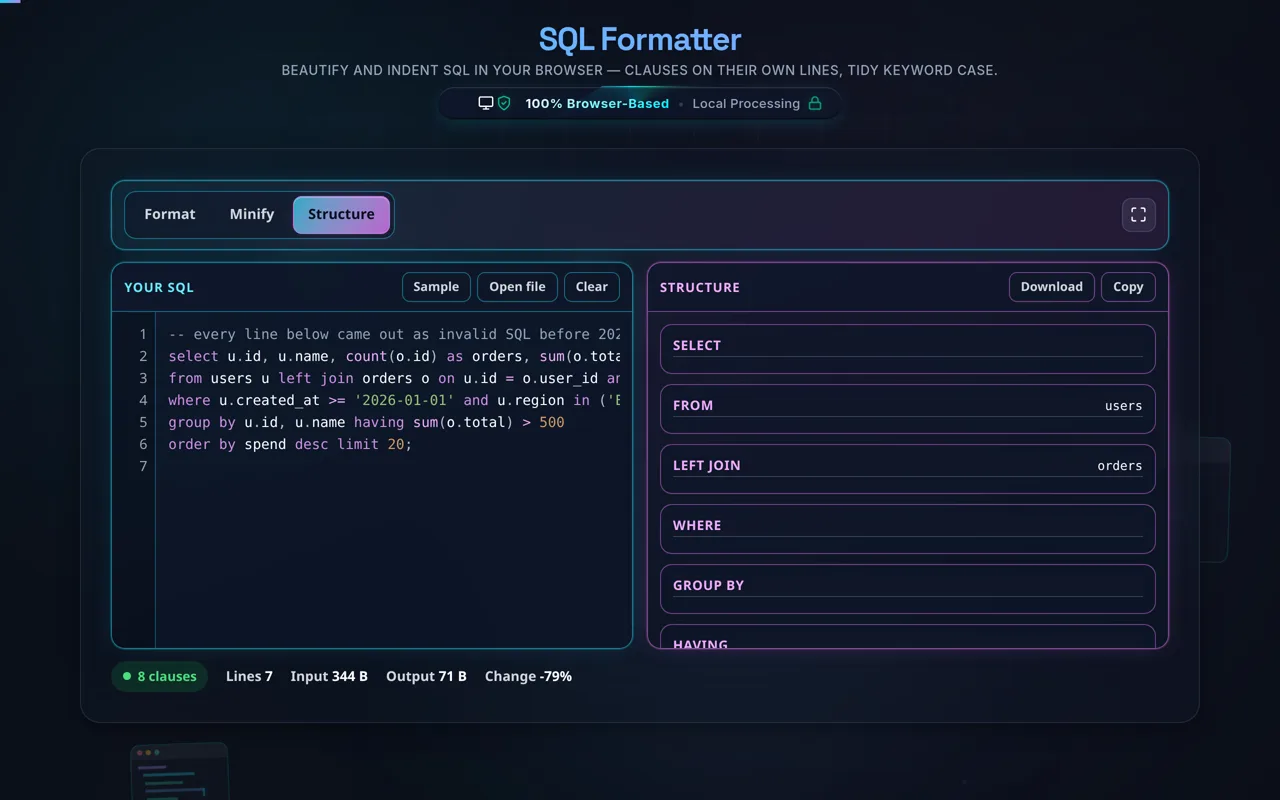Clear the SQL input
Viewport: 1280px width, 800px height.
(x=592, y=287)
